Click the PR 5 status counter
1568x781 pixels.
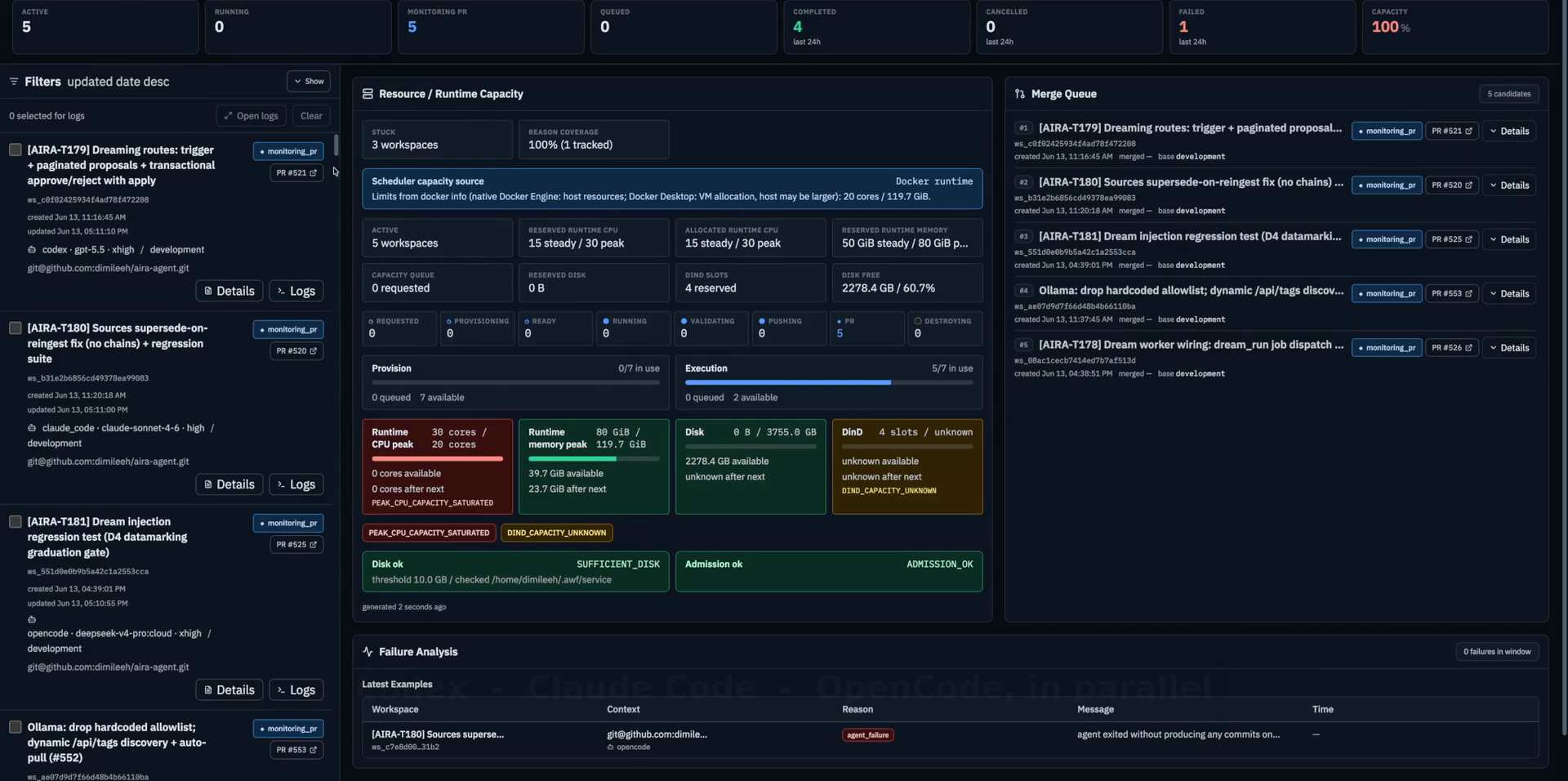pos(866,328)
